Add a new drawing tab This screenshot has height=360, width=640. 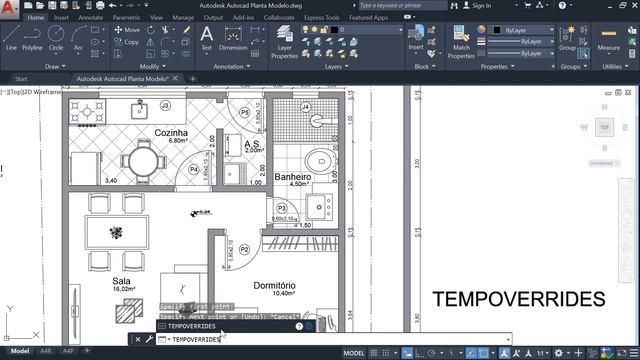(x=193, y=79)
